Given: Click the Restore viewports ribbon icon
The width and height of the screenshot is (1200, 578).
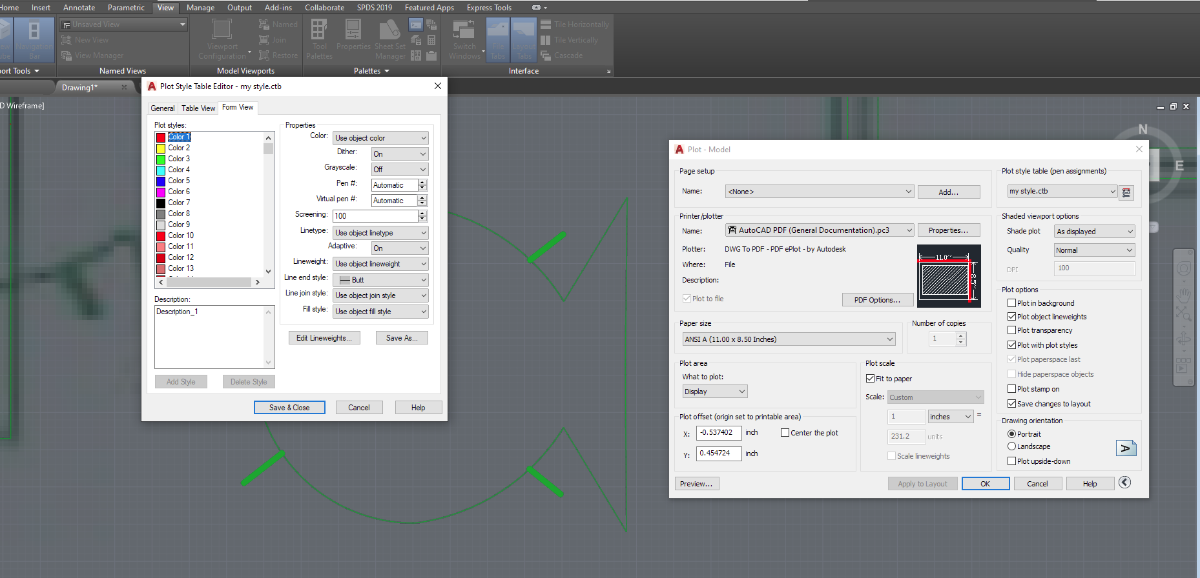Looking at the screenshot, I should [279, 55].
